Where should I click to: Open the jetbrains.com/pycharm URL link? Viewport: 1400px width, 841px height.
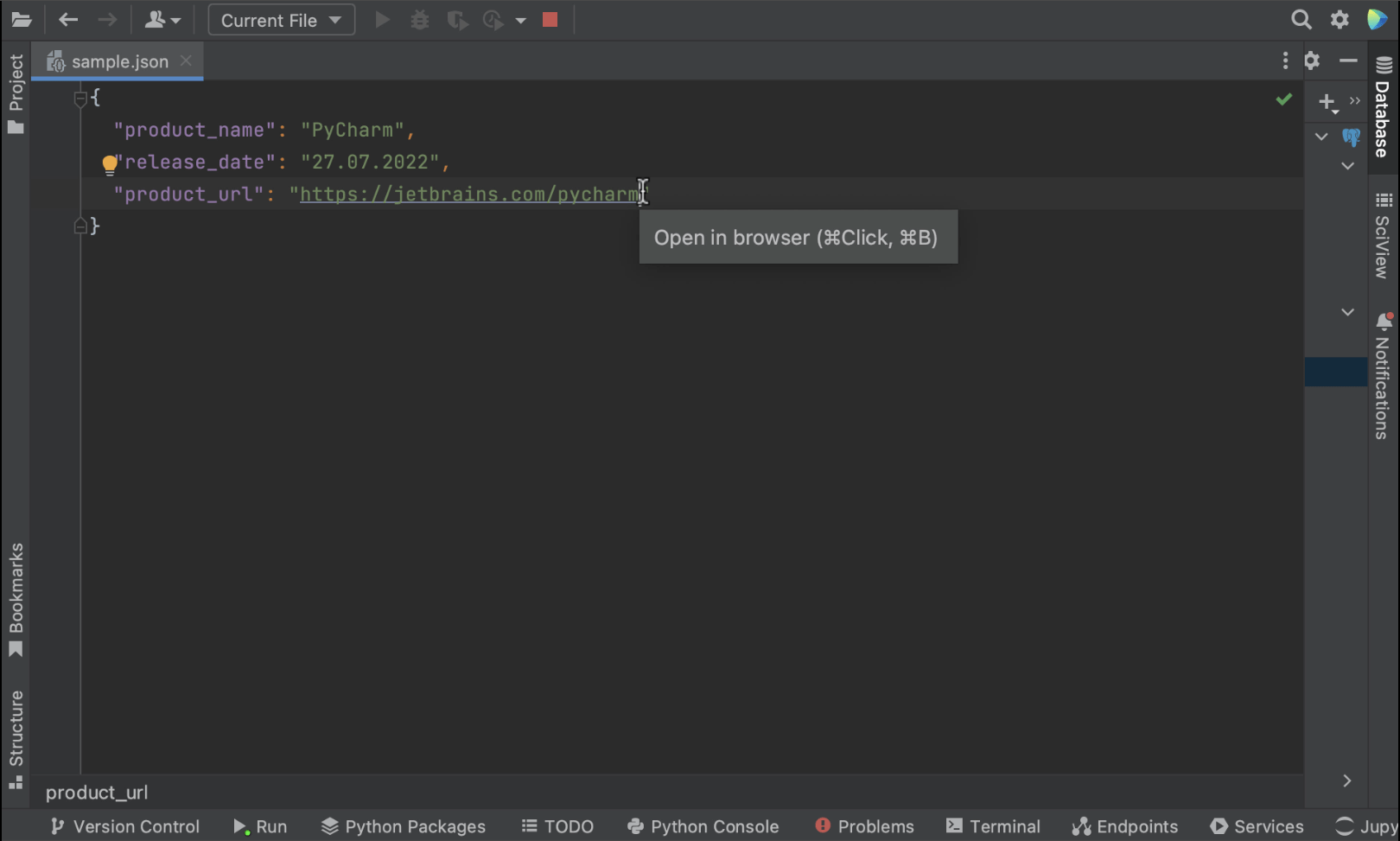467,194
